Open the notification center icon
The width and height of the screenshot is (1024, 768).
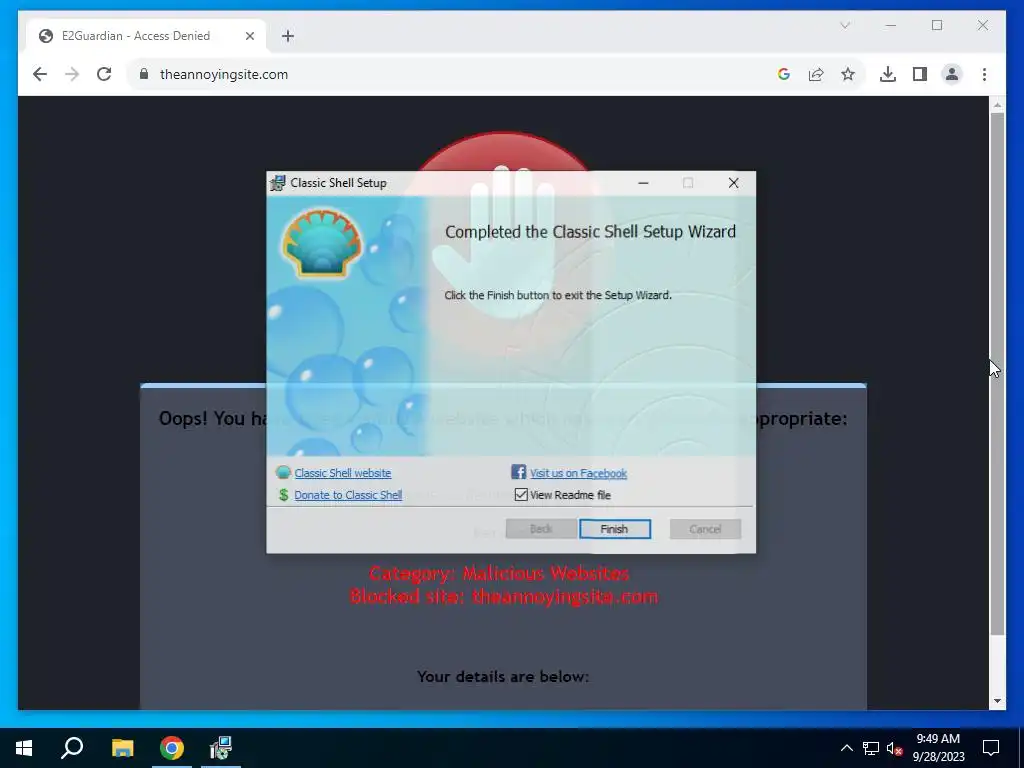[991, 748]
